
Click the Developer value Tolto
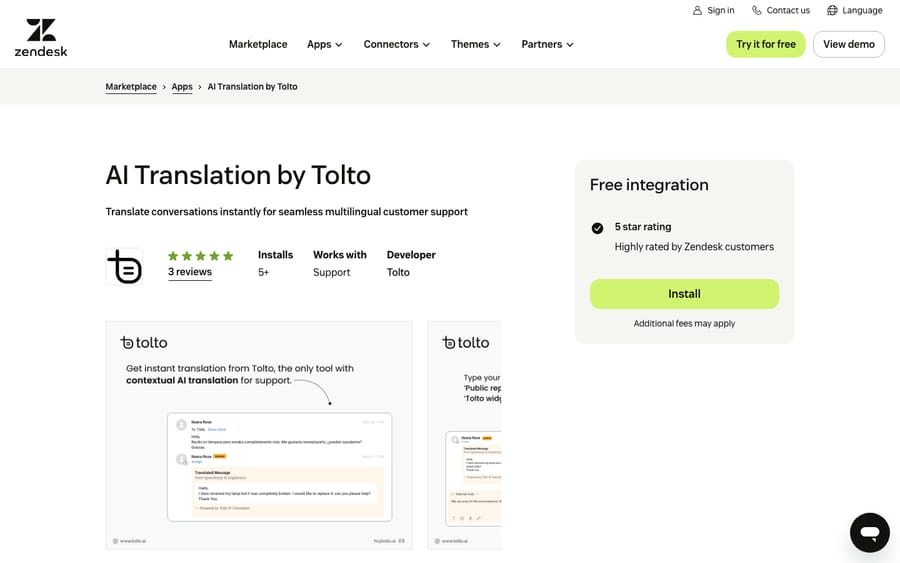tap(398, 273)
